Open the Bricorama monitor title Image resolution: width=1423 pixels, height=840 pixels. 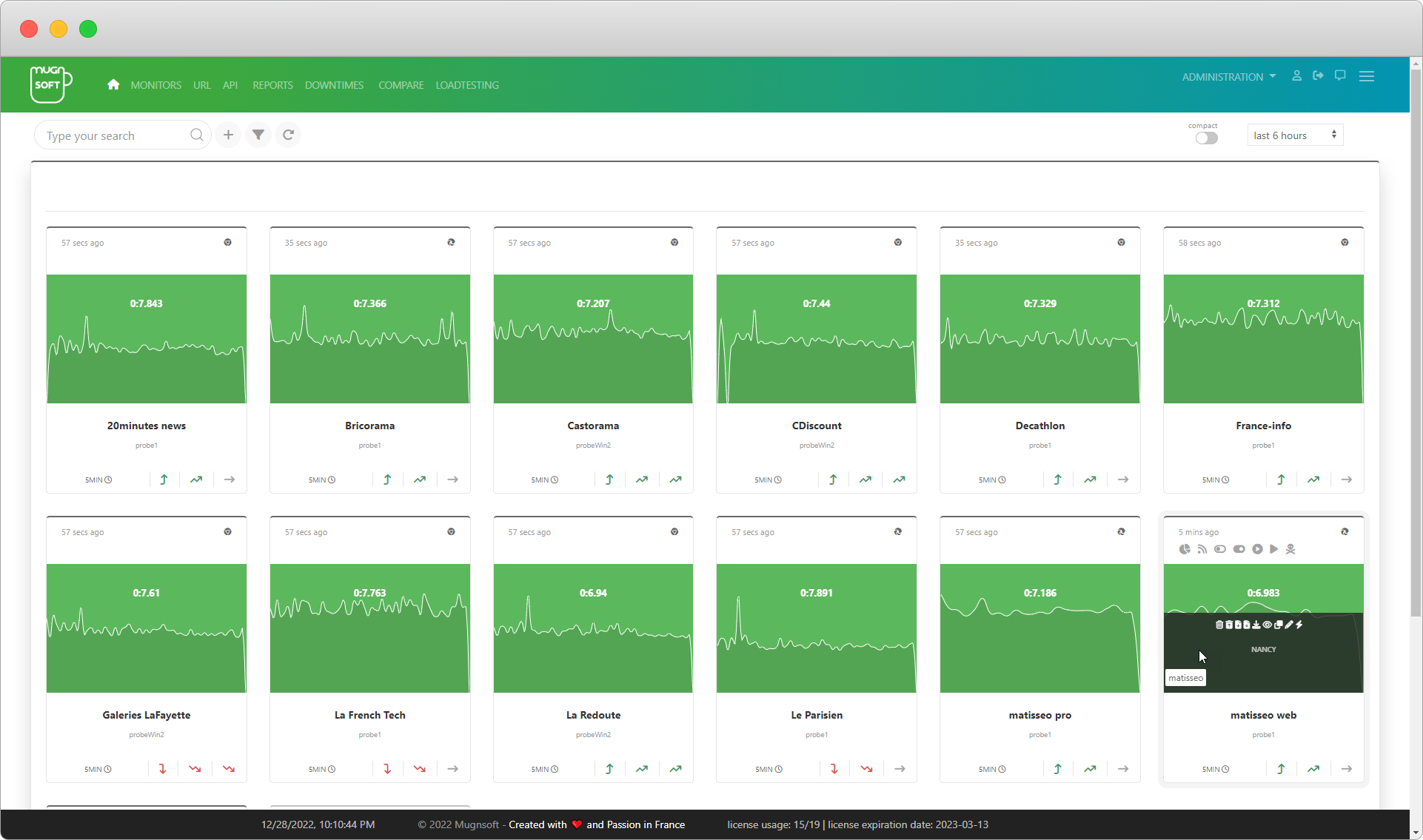click(369, 426)
